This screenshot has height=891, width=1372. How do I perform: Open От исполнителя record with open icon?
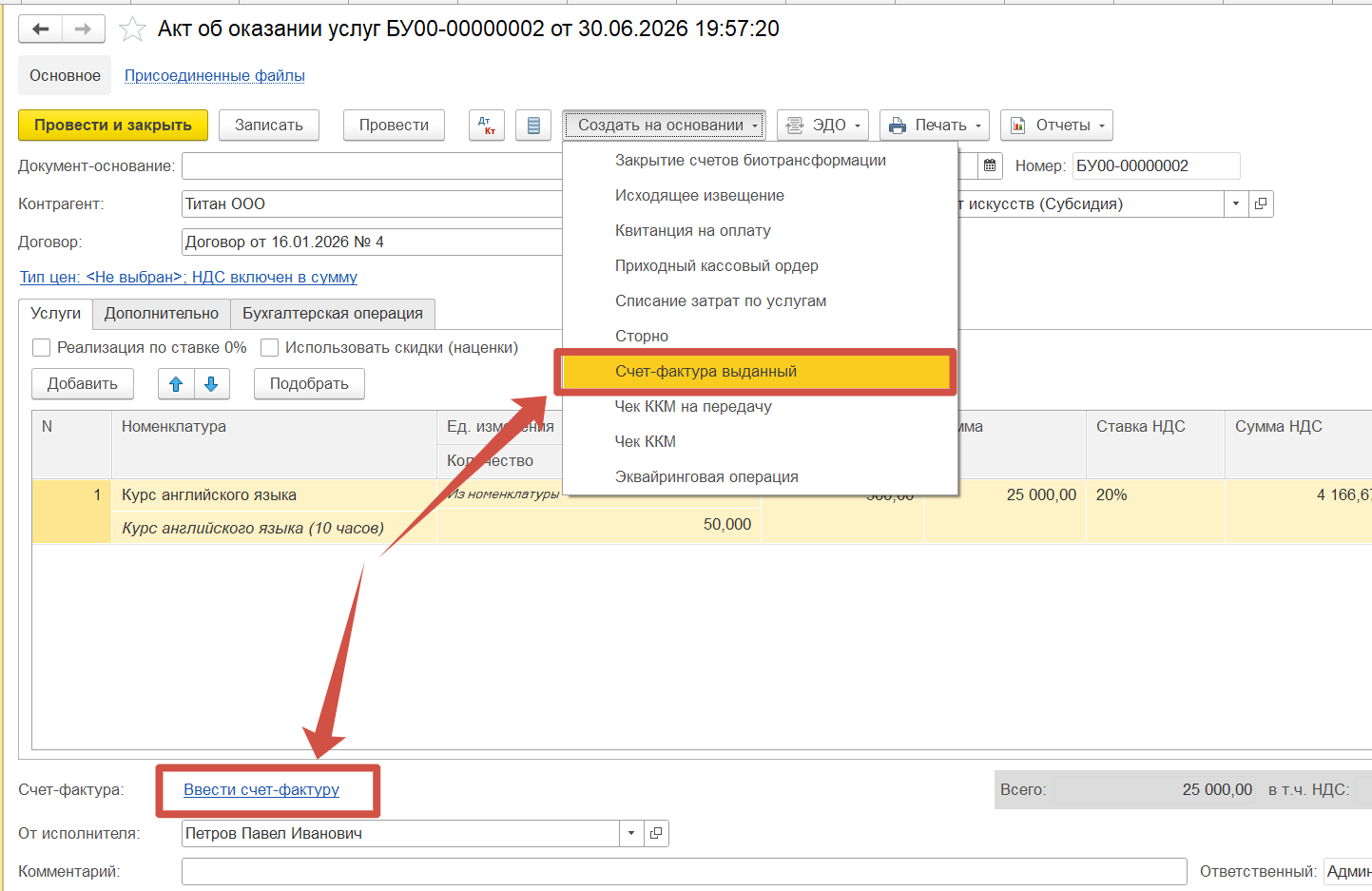[656, 833]
